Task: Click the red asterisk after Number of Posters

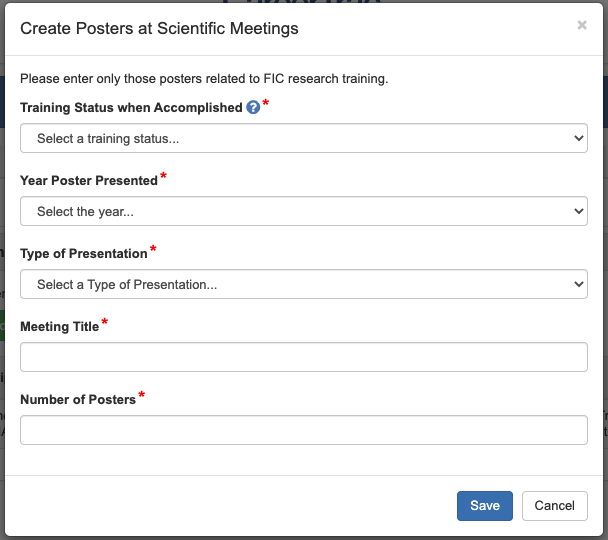Action: tap(142, 397)
